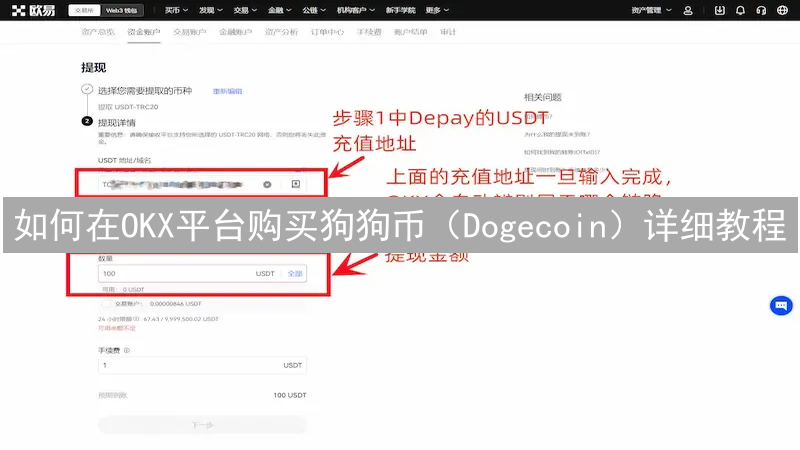
Task: Open the 为什么我的提现未到账 question
Action: 557,135
